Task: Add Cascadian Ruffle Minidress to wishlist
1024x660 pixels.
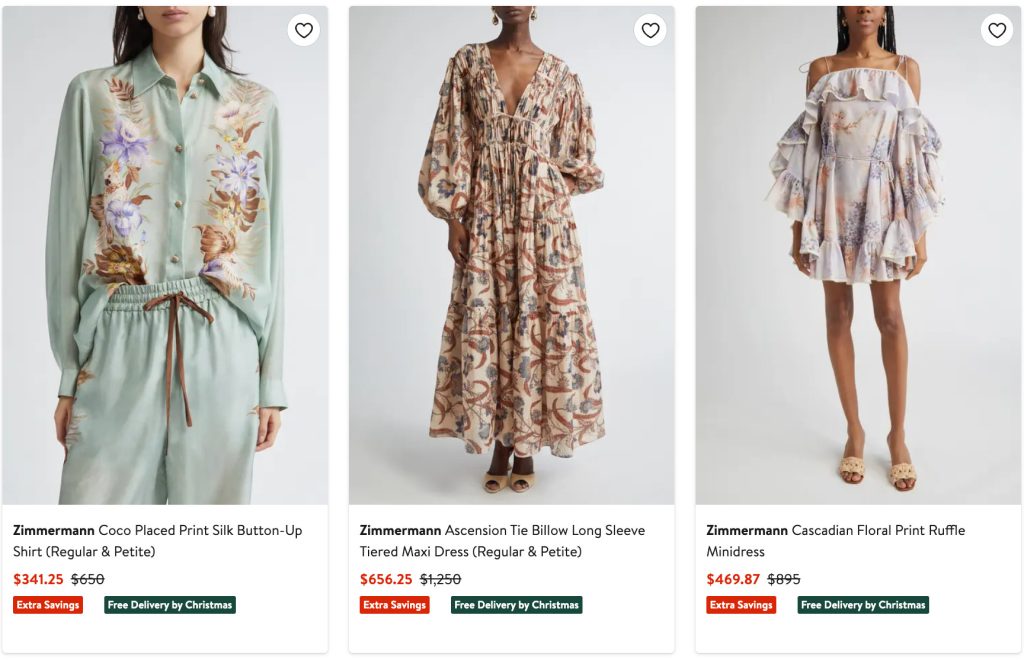Action: click(x=997, y=30)
